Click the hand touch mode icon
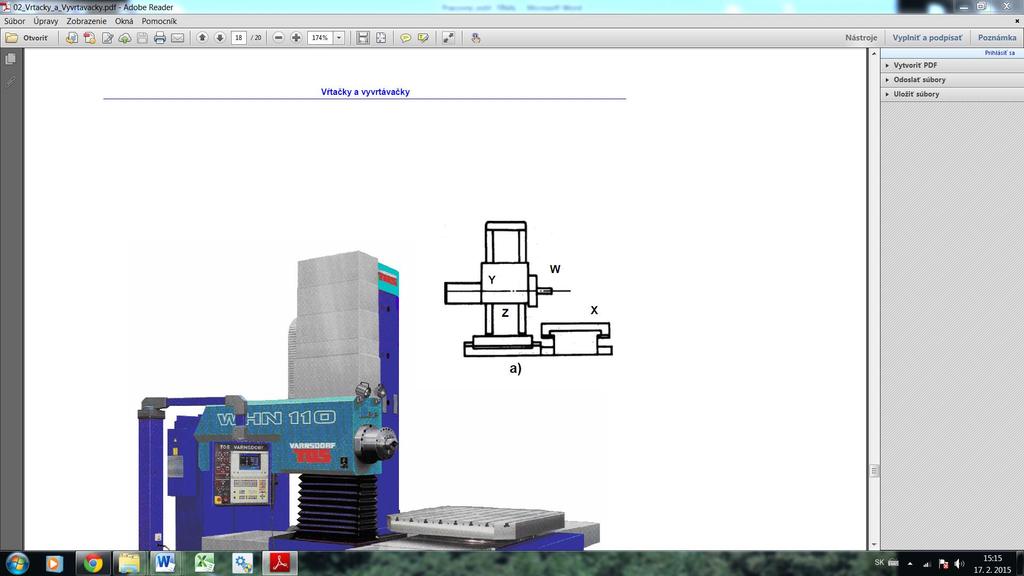 (x=476, y=38)
